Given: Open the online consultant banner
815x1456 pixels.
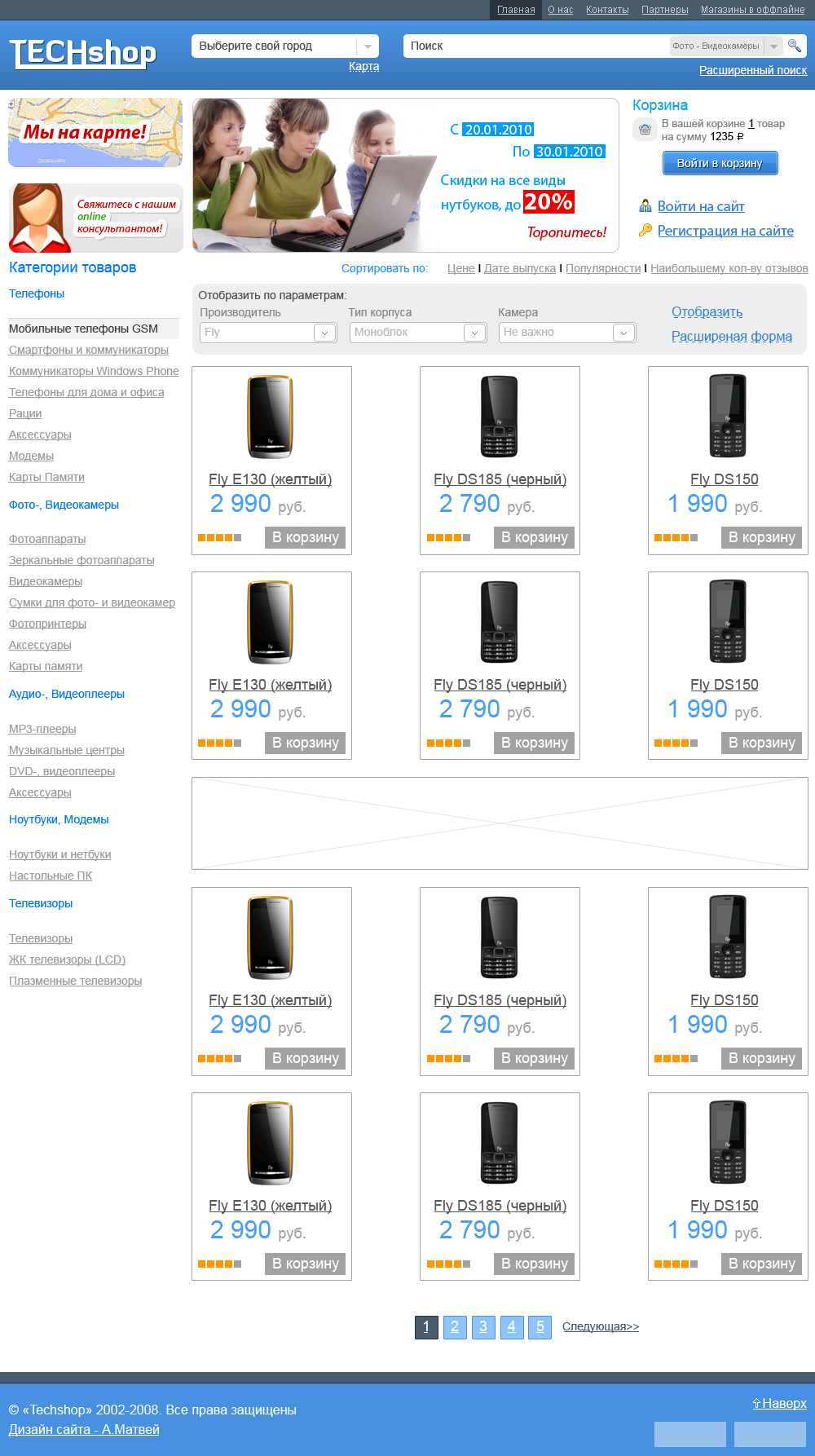Looking at the screenshot, I should coord(95,218).
